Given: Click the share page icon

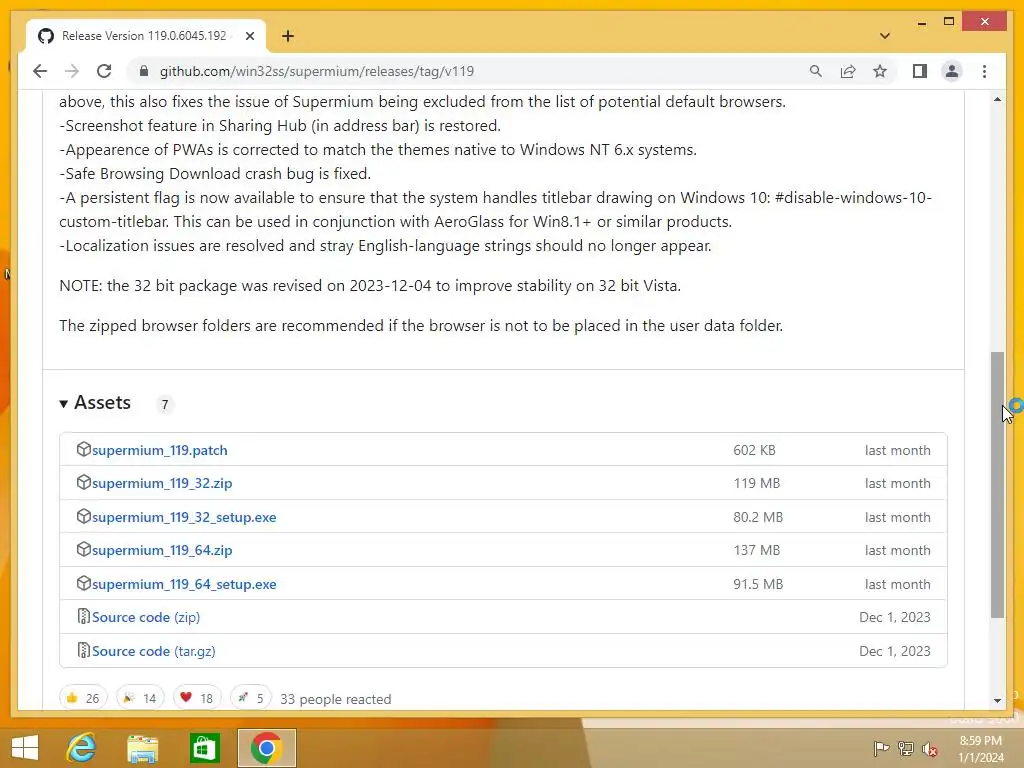Looking at the screenshot, I should coord(848,71).
